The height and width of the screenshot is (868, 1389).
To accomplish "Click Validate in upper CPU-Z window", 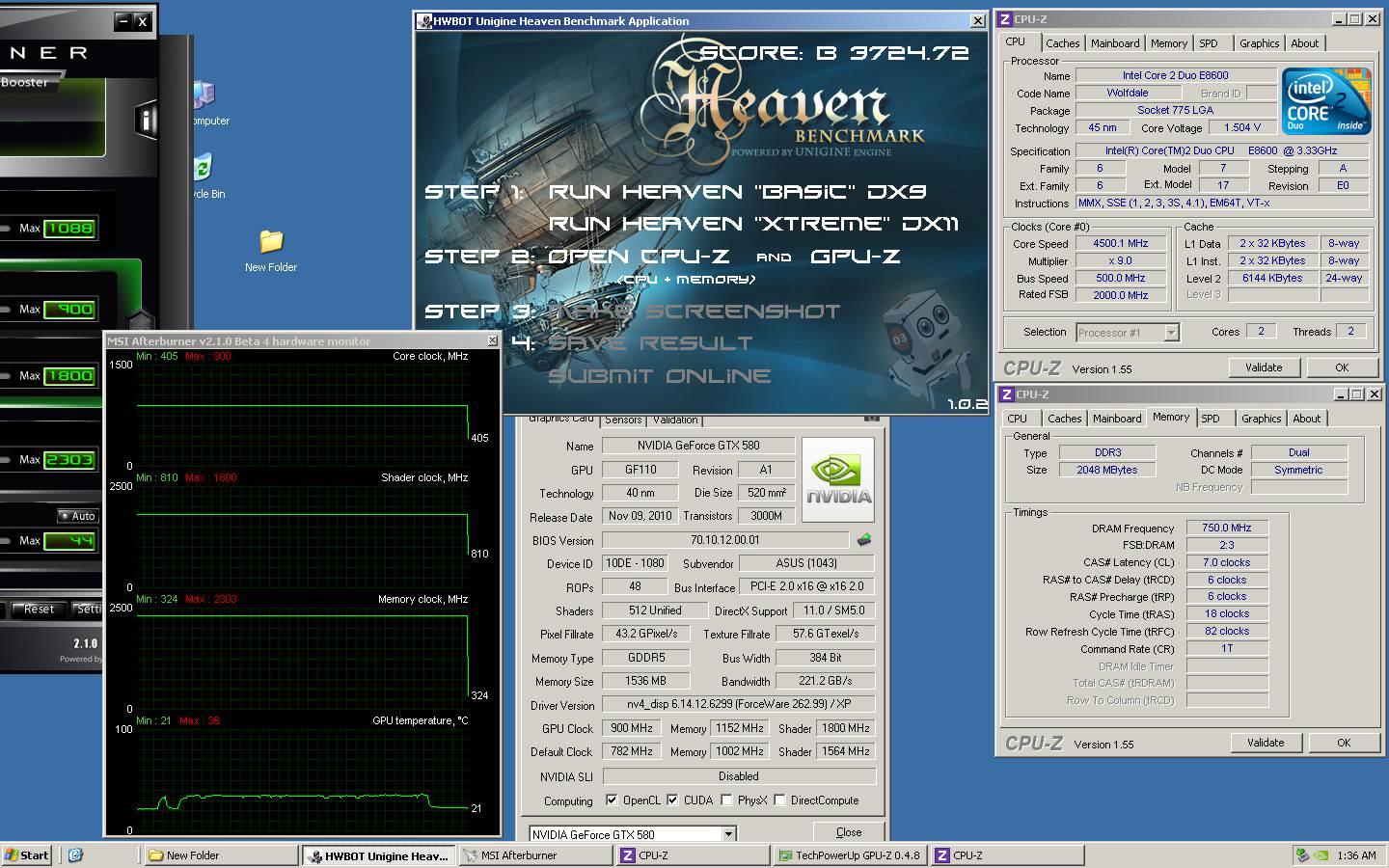I will click(1264, 367).
